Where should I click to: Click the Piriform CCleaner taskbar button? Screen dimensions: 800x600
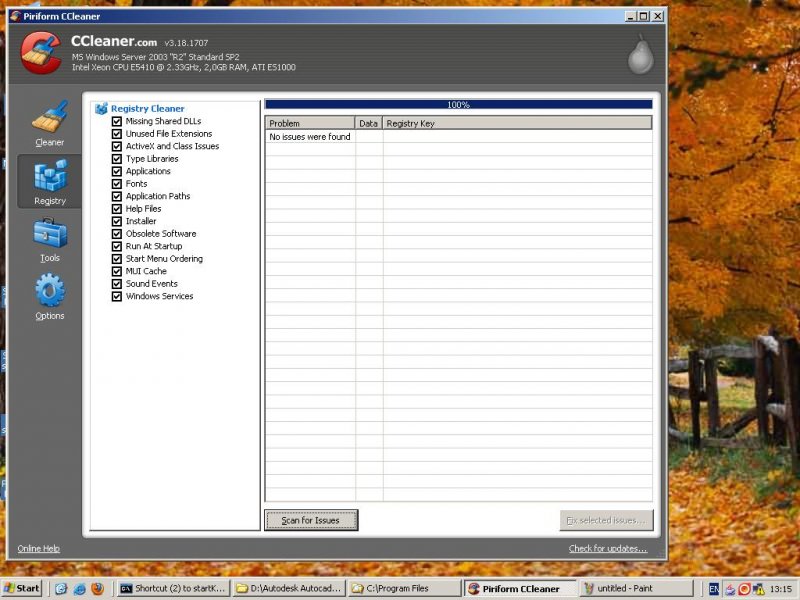(520, 589)
